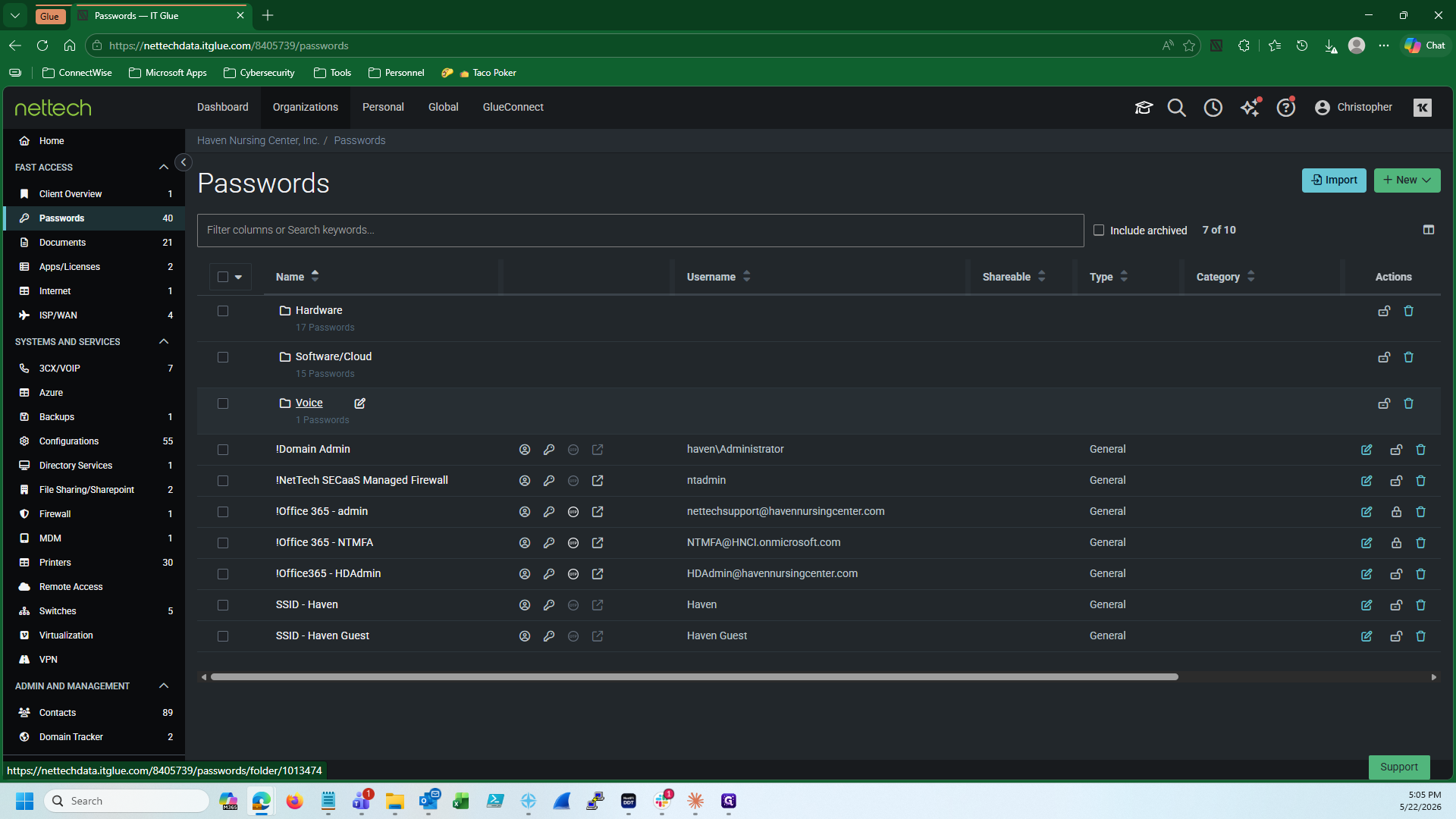
Task: Click security lock icon for !Office 365 - NTMFA
Action: 1396,543
